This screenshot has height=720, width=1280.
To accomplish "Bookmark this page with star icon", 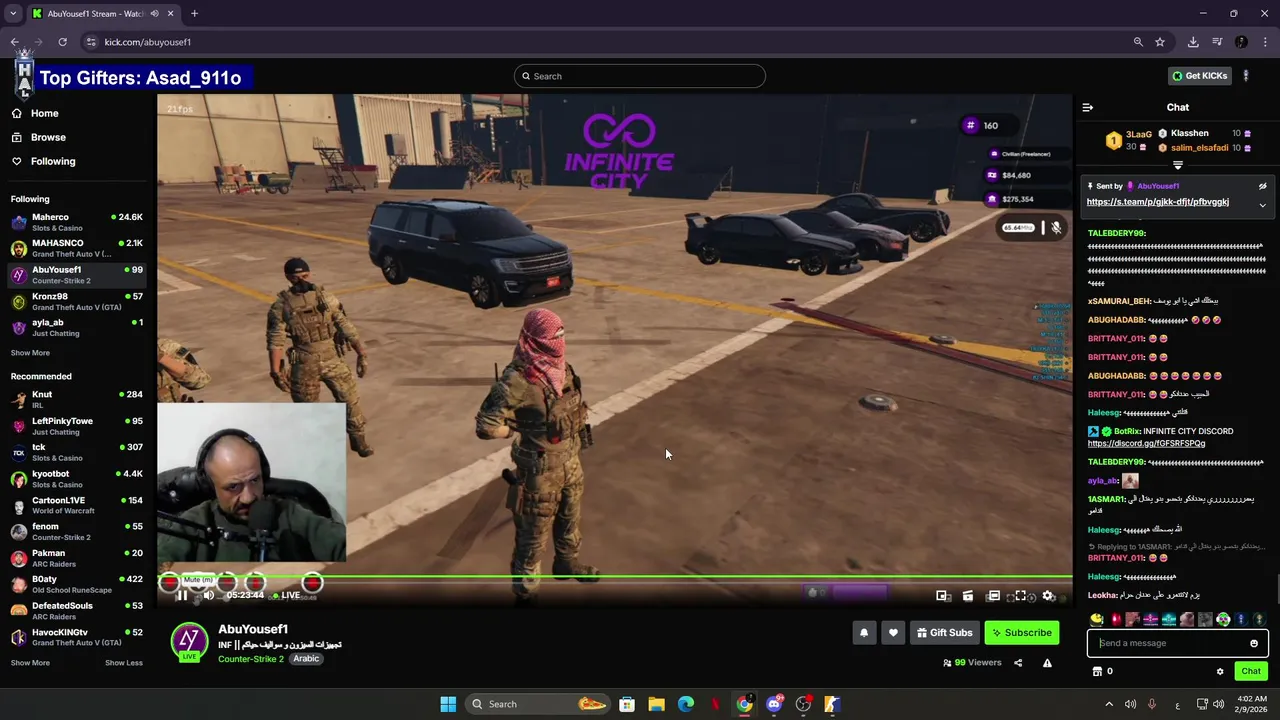I will click(1160, 42).
